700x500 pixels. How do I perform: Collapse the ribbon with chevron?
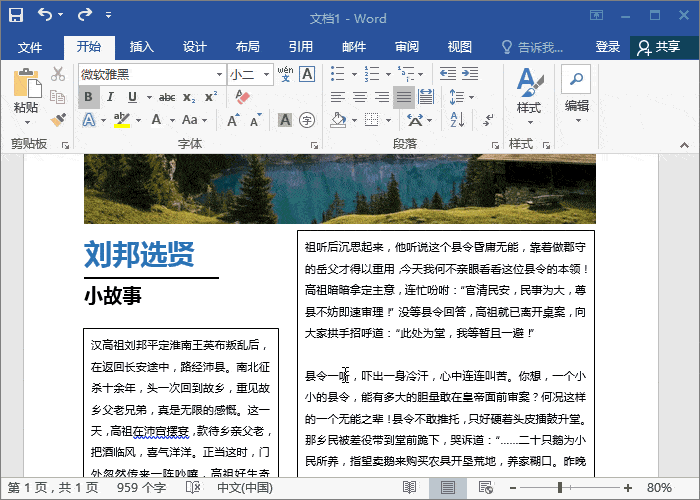684,145
